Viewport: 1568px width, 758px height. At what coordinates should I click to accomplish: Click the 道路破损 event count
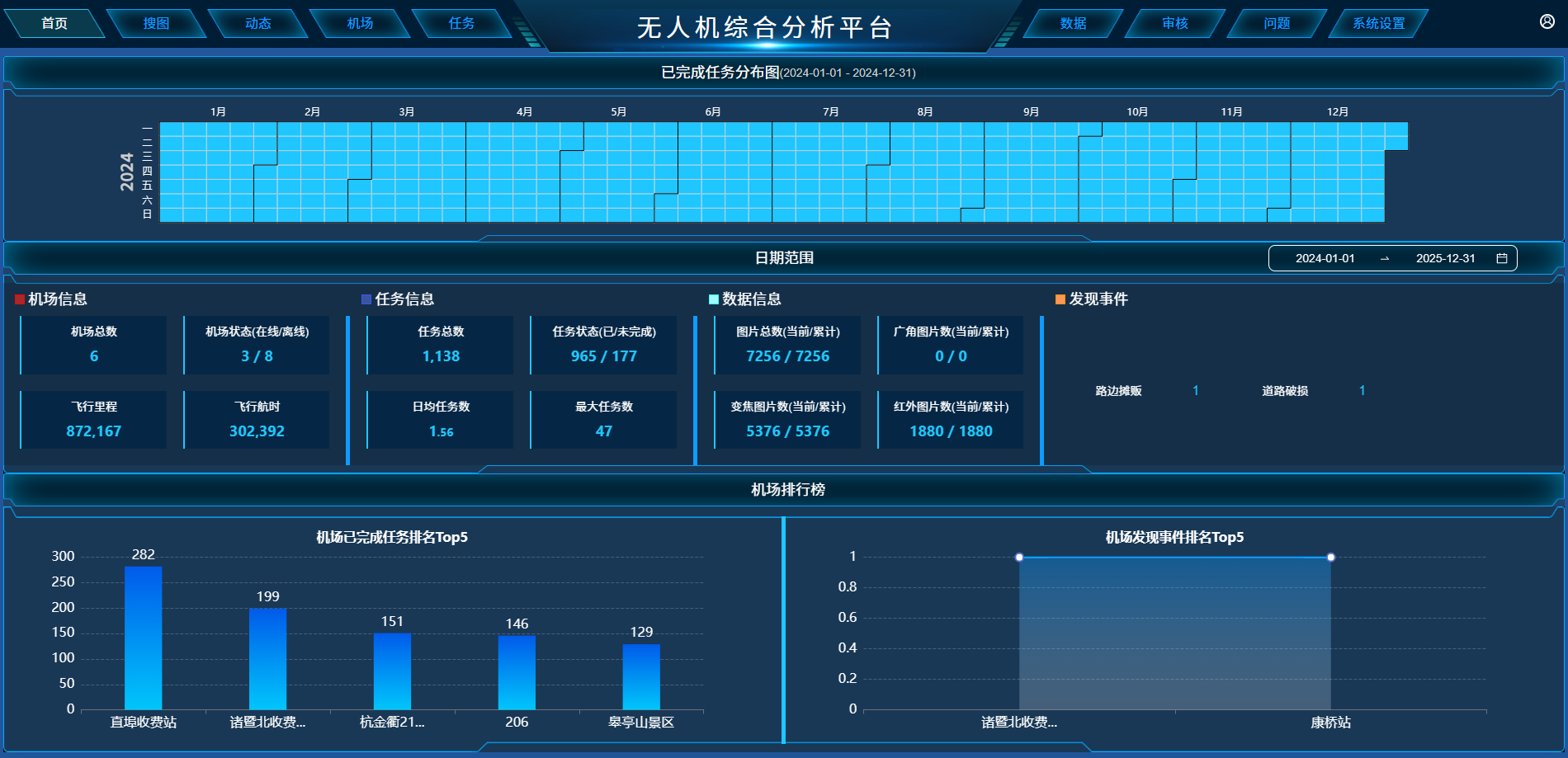pos(1362,391)
